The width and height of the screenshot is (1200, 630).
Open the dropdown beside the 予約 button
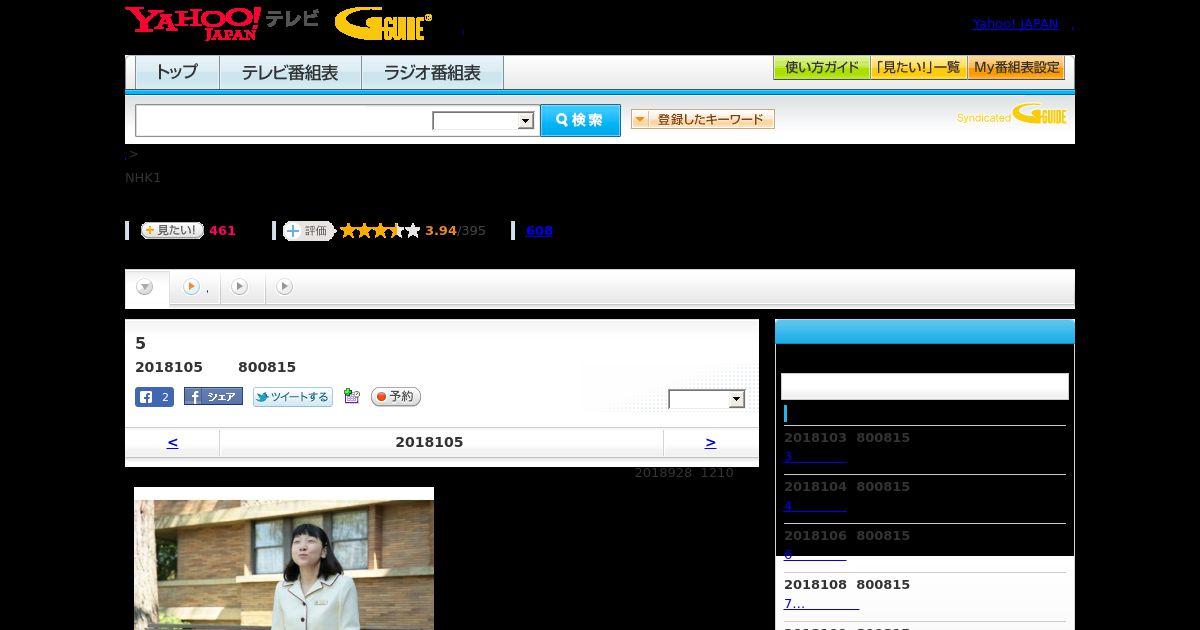pyautogui.click(x=707, y=399)
